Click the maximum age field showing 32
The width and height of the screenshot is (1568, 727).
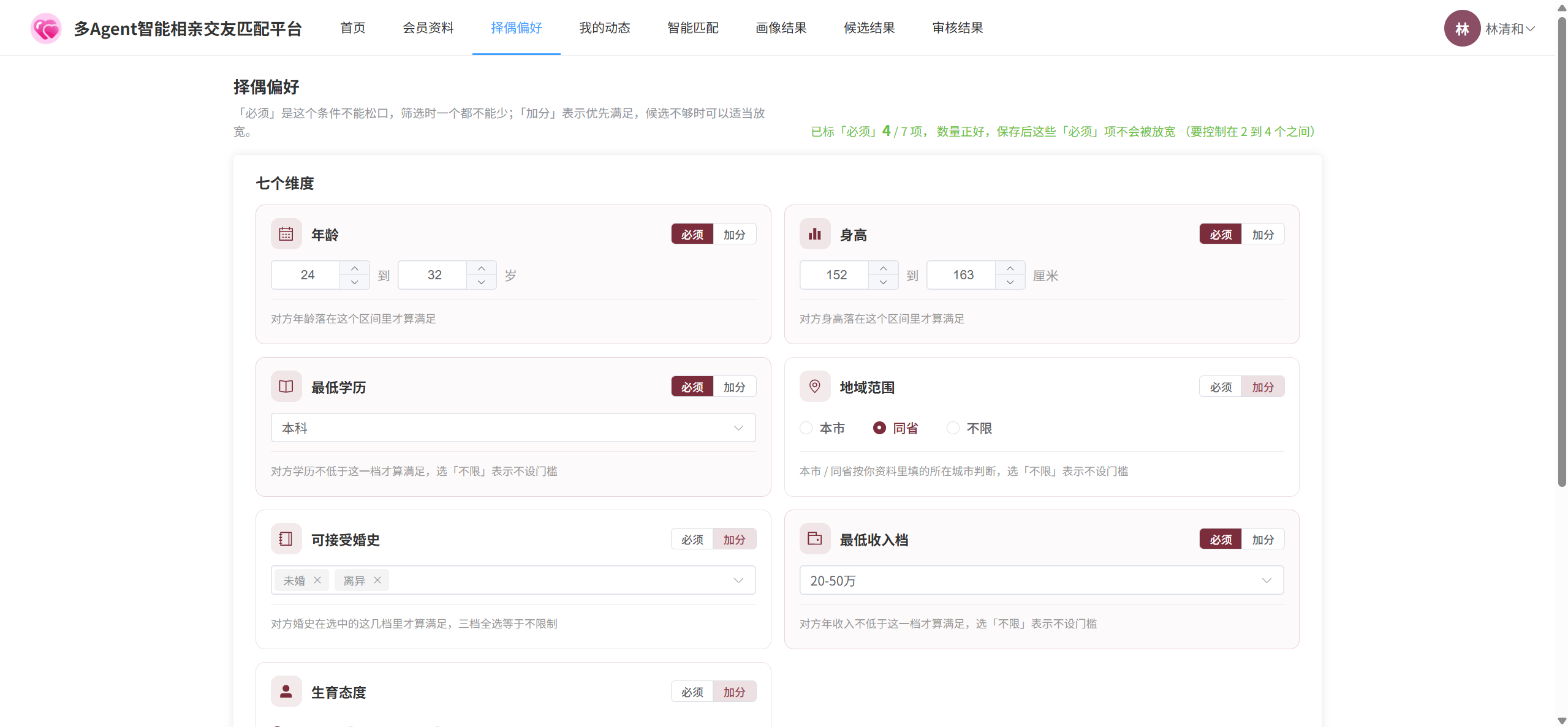(433, 275)
